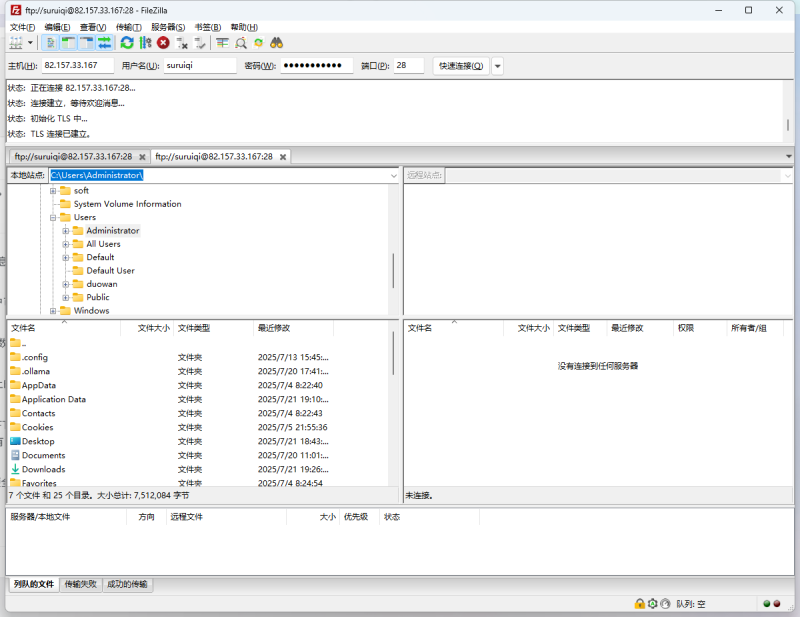
Task: Toggle the message log display
Action: (x=50, y=43)
